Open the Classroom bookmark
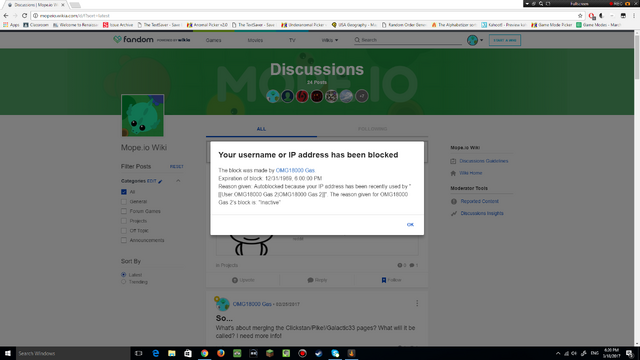 [36, 25]
